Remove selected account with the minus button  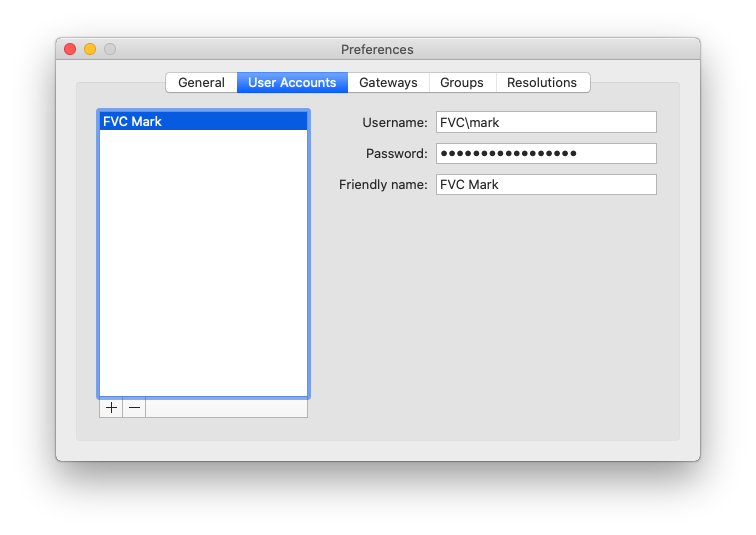[134, 408]
